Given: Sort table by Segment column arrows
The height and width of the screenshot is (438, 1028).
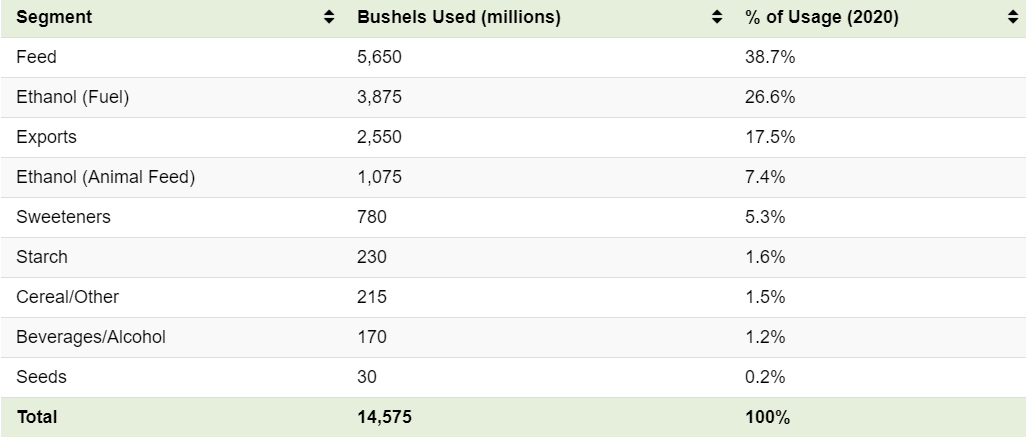Looking at the screenshot, I should (329, 18).
